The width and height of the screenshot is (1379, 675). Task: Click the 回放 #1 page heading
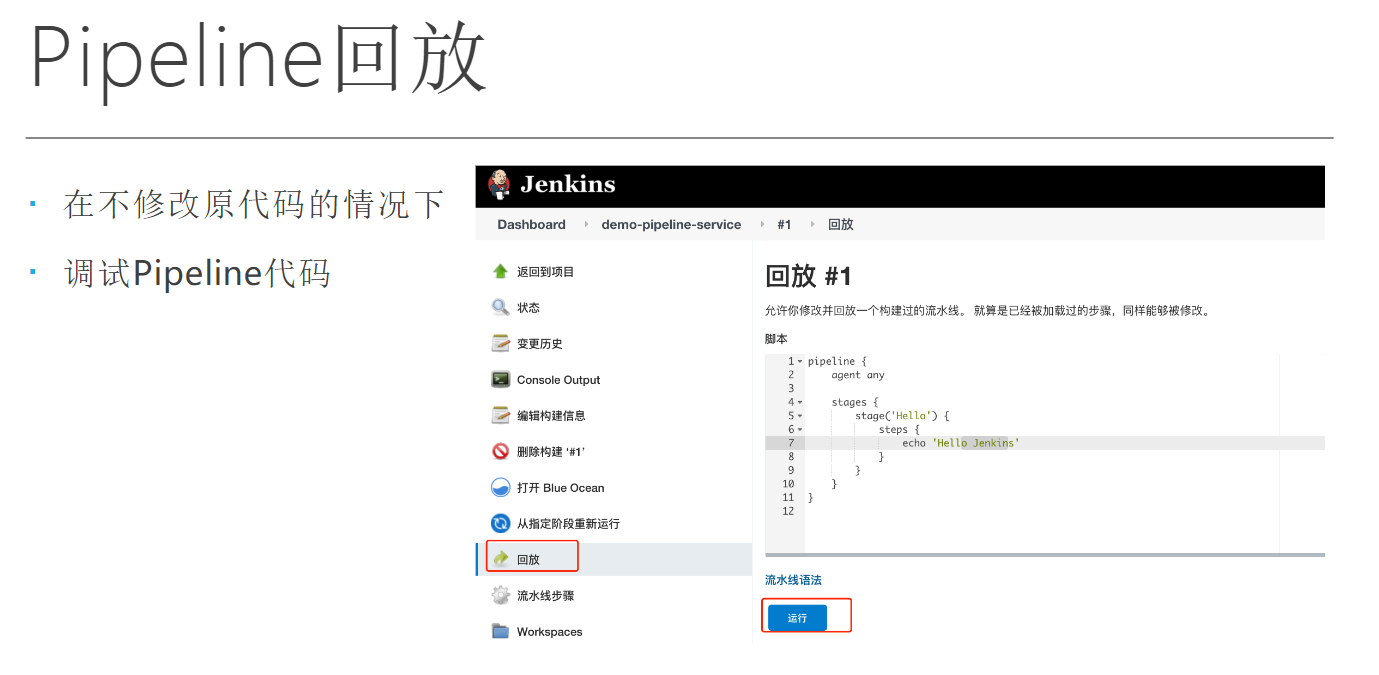[808, 276]
